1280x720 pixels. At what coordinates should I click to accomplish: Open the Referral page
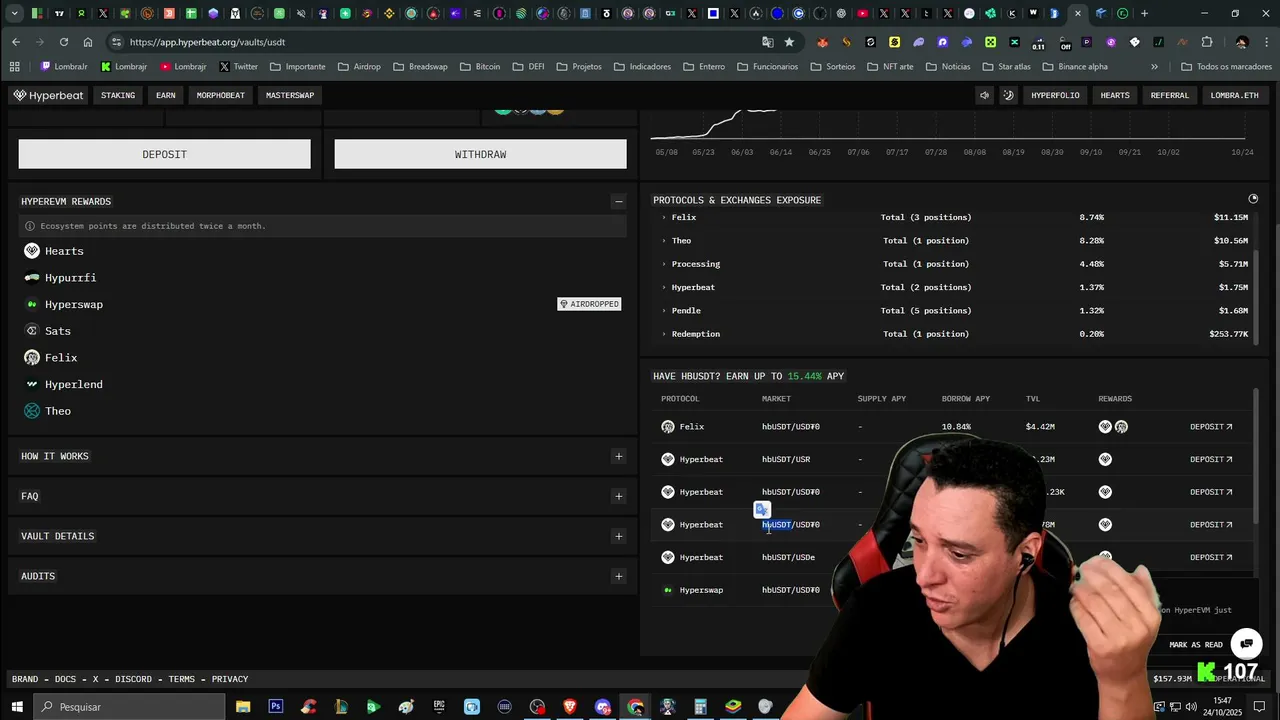(x=1170, y=95)
